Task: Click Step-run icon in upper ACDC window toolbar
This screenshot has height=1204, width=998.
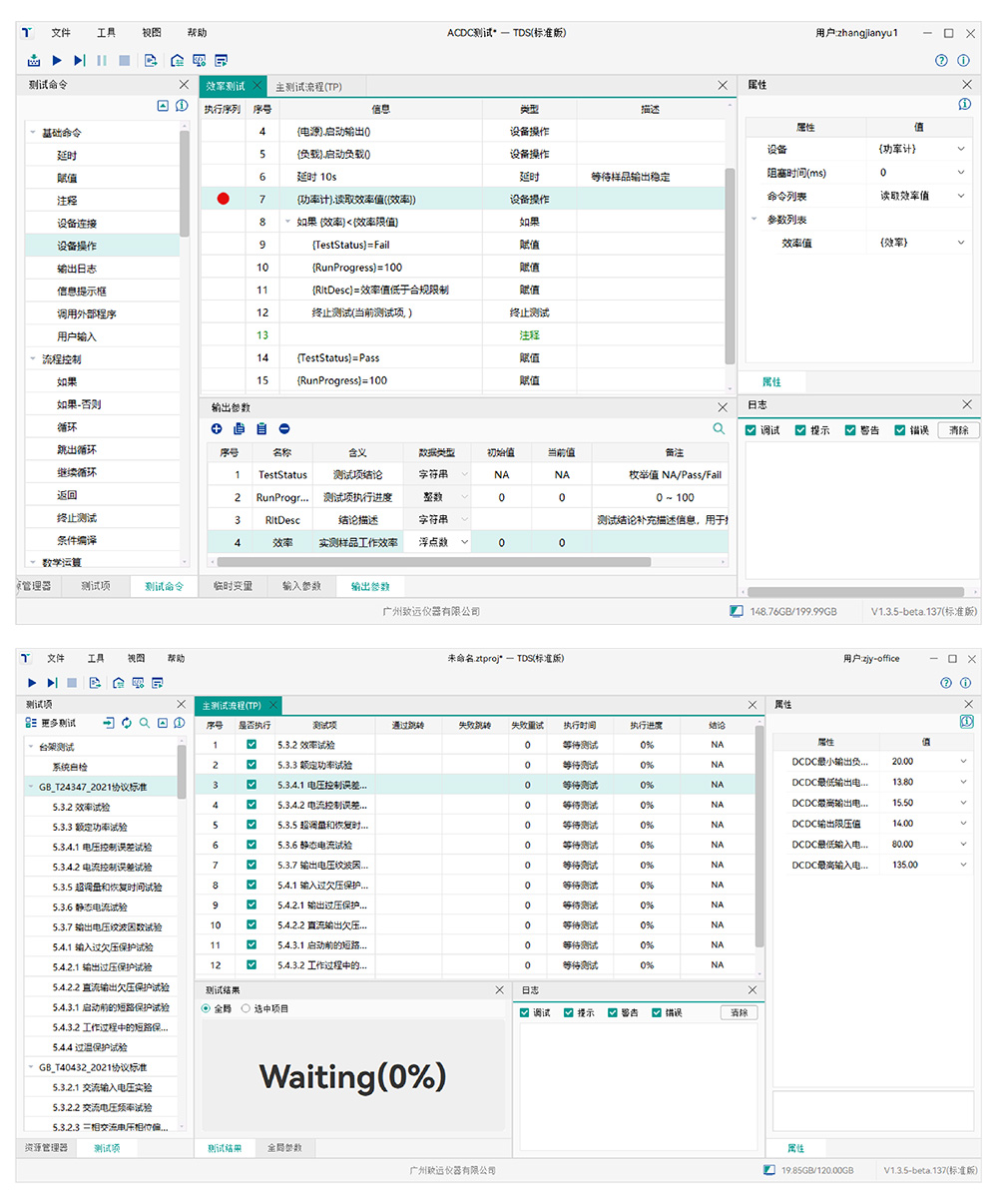Action: 79,60
